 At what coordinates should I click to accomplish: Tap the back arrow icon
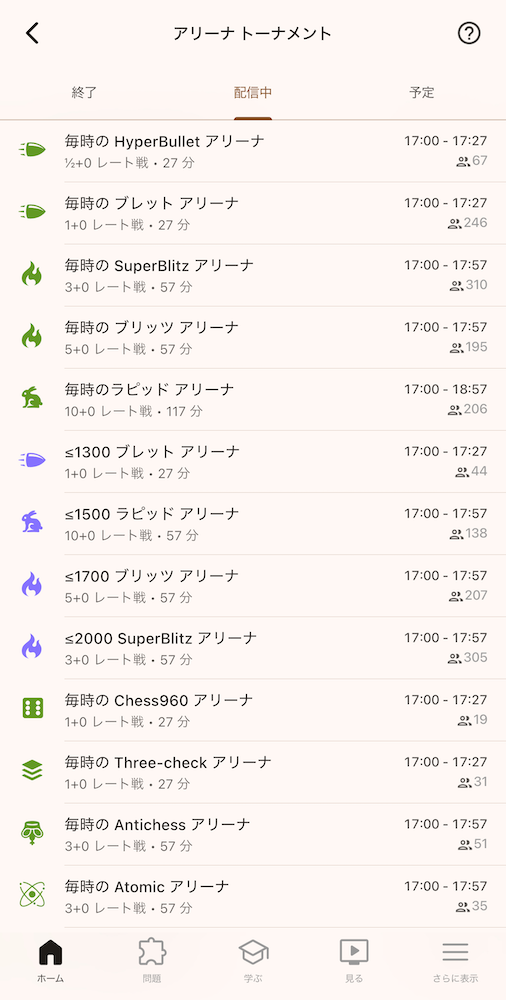click(33, 33)
